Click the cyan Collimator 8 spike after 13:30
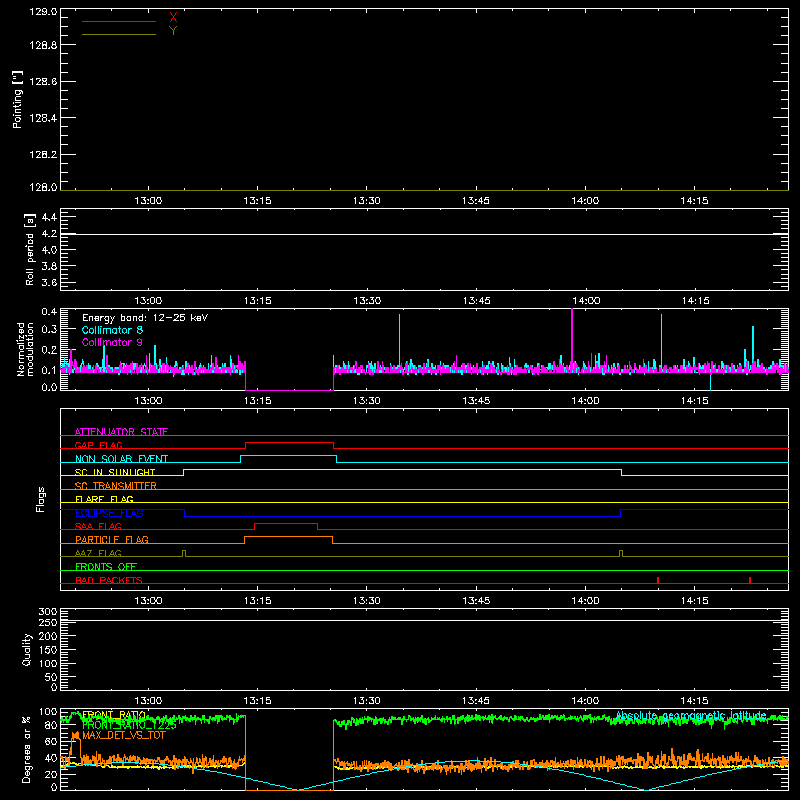 [x=399, y=339]
